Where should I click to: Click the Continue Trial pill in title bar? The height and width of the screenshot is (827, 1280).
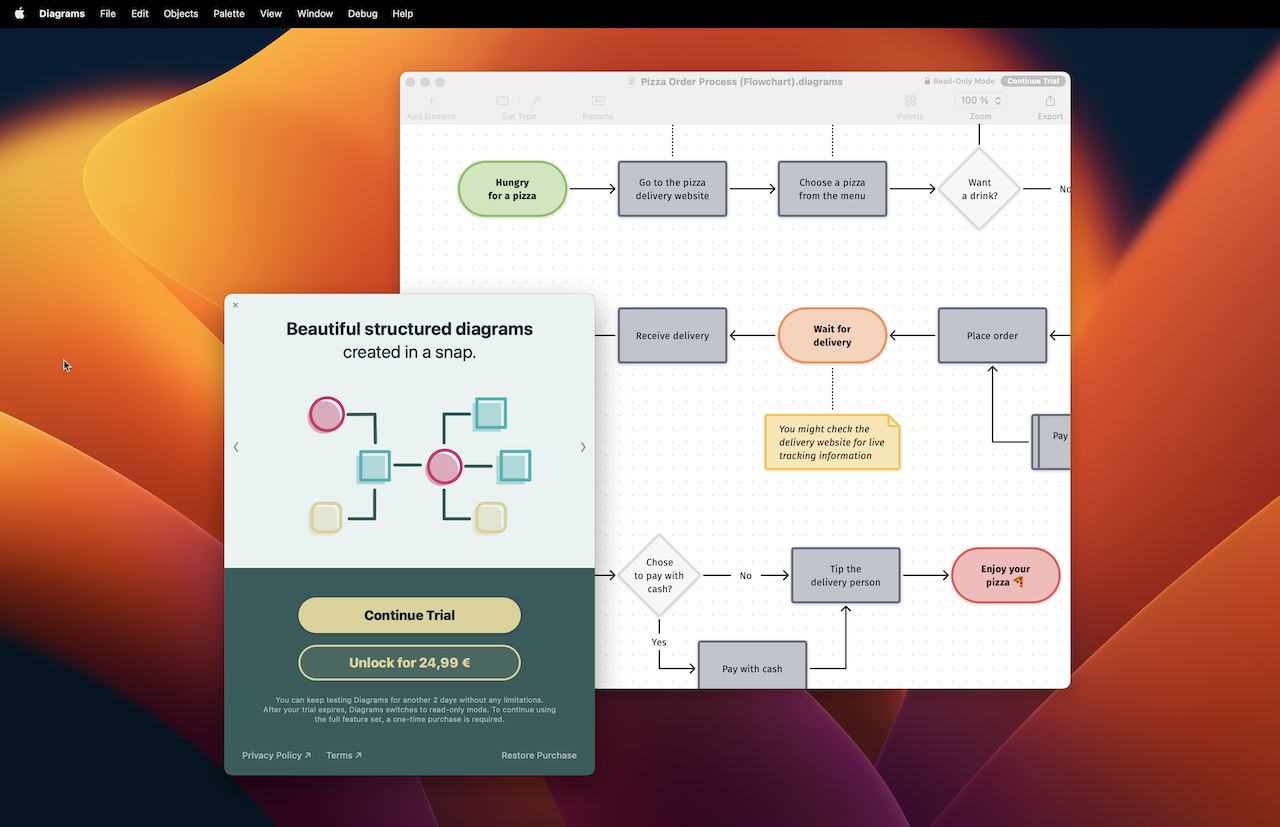(x=1033, y=82)
